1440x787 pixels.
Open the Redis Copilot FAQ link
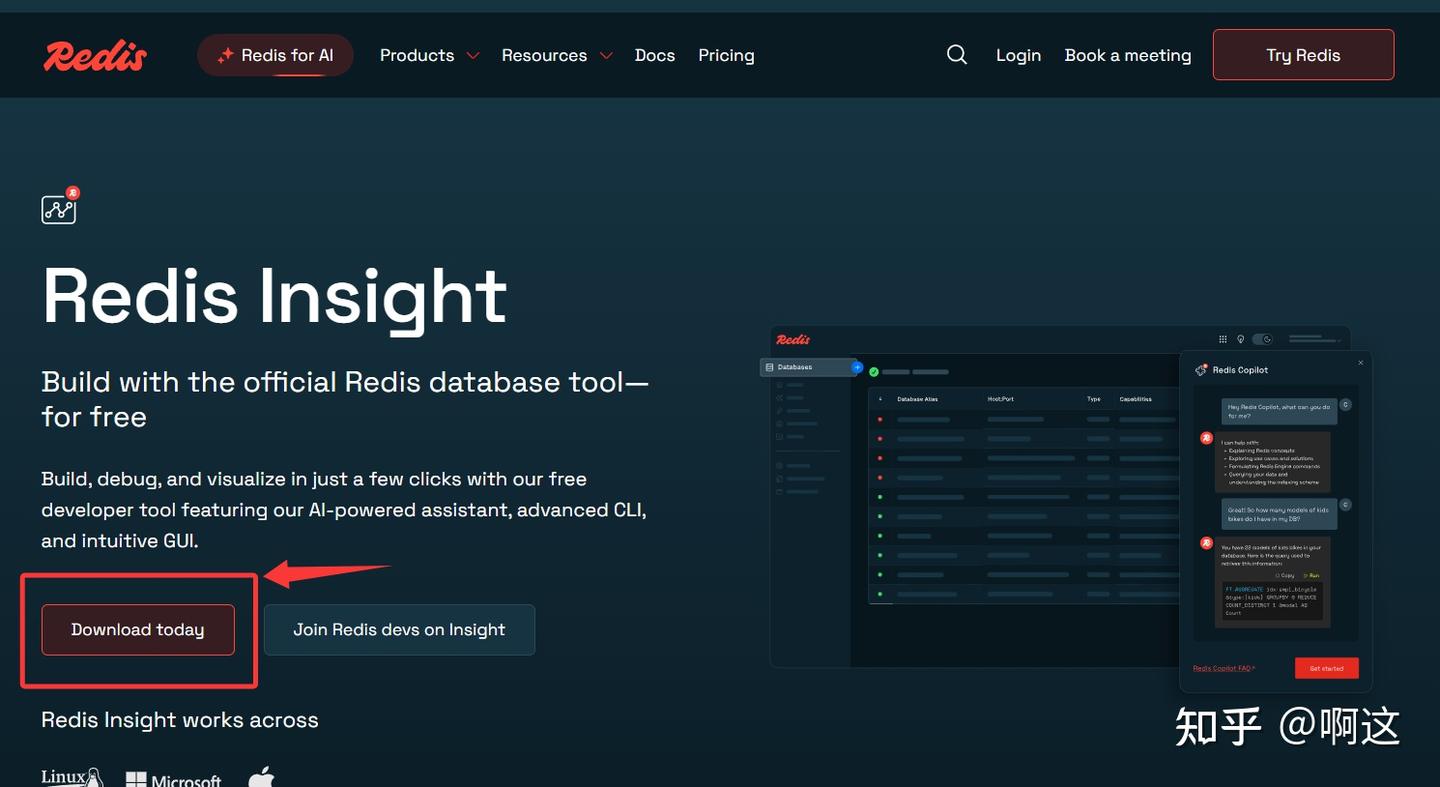coord(1223,668)
